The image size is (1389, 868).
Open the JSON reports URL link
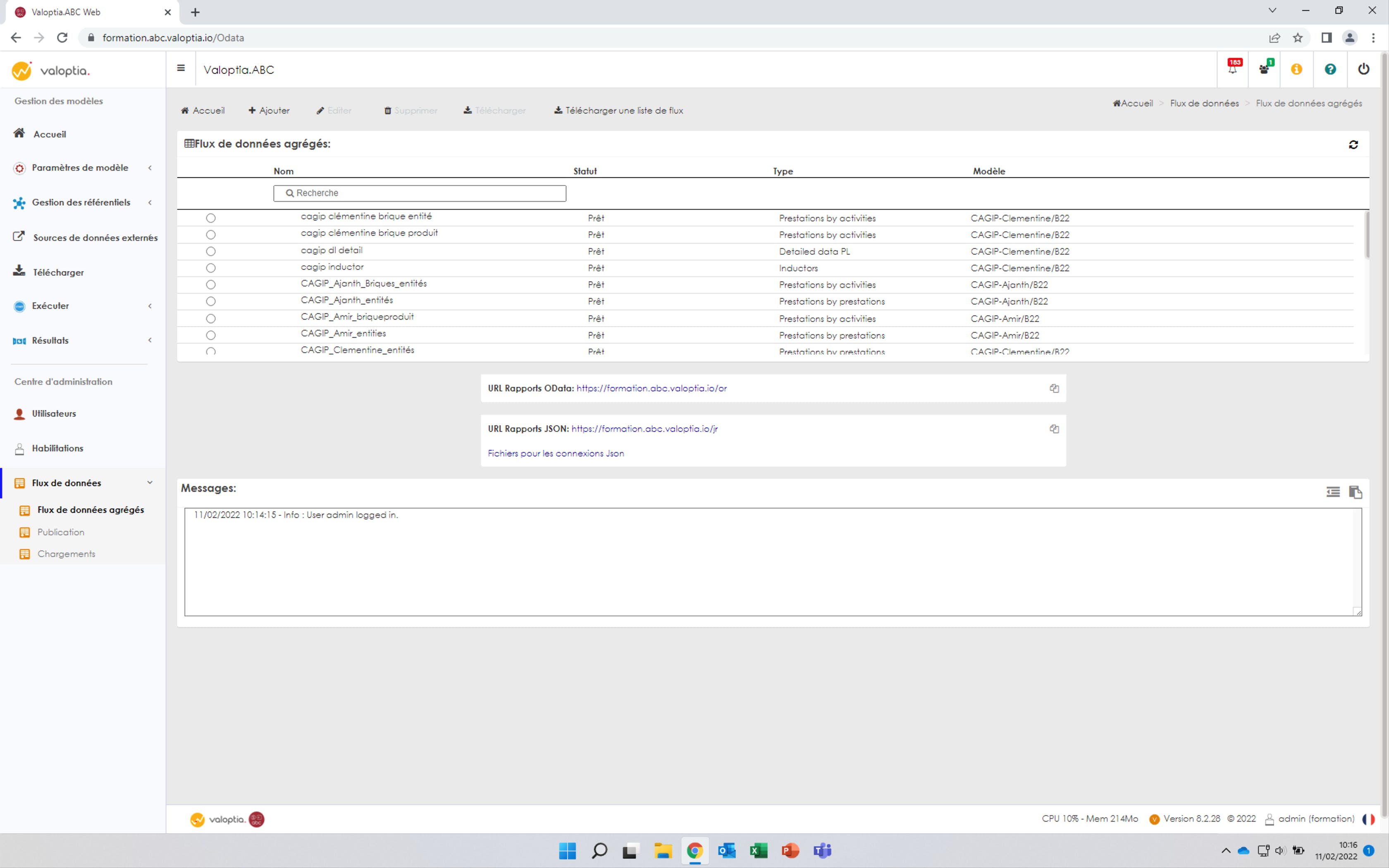coord(644,429)
